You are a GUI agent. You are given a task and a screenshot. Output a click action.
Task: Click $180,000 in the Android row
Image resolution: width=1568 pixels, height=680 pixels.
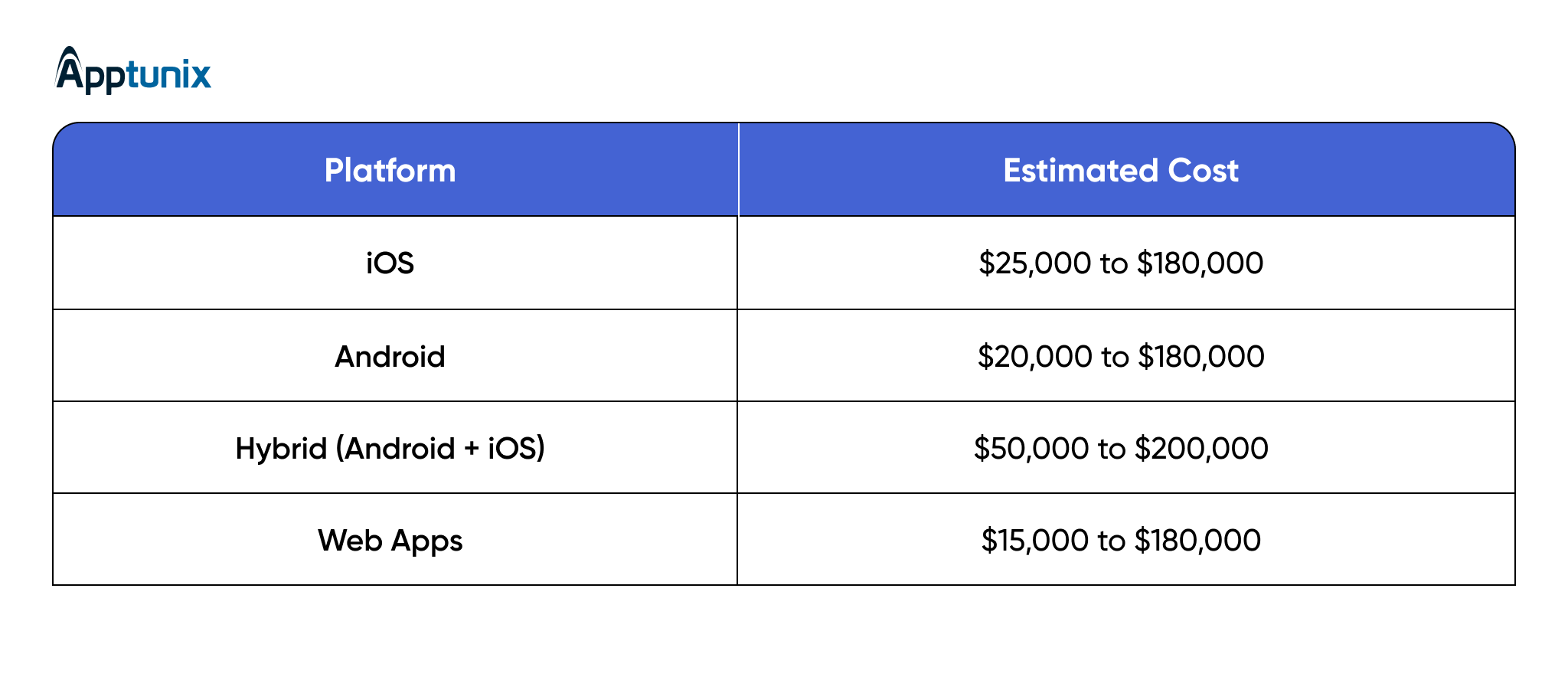pos(1200,357)
